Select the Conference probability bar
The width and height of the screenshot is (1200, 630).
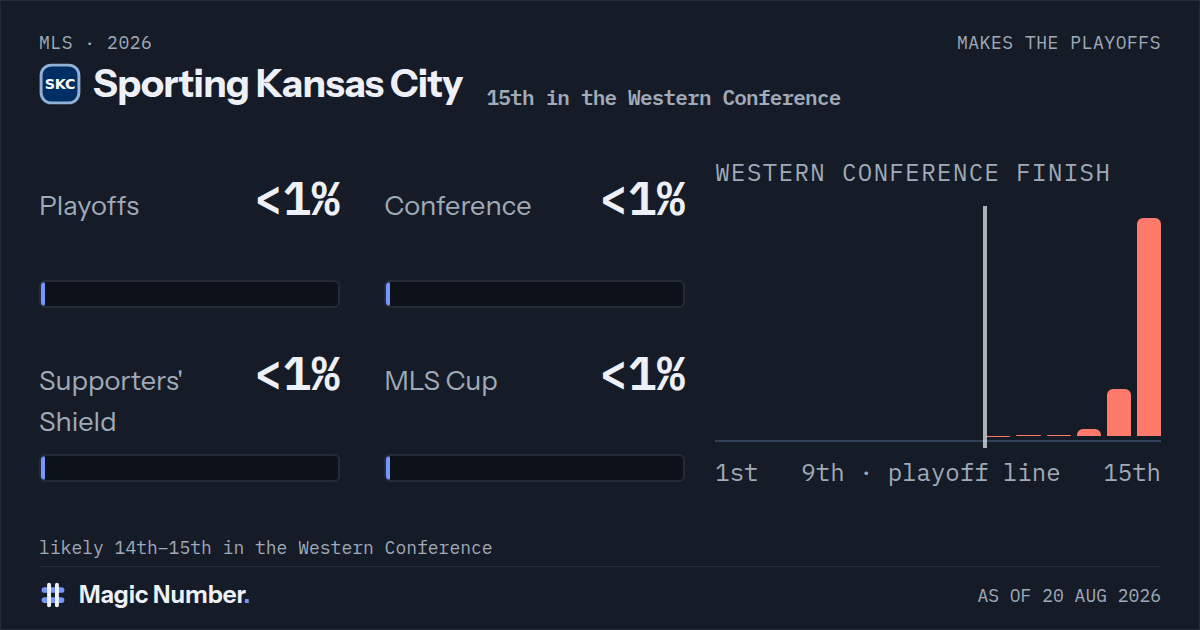click(535, 294)
